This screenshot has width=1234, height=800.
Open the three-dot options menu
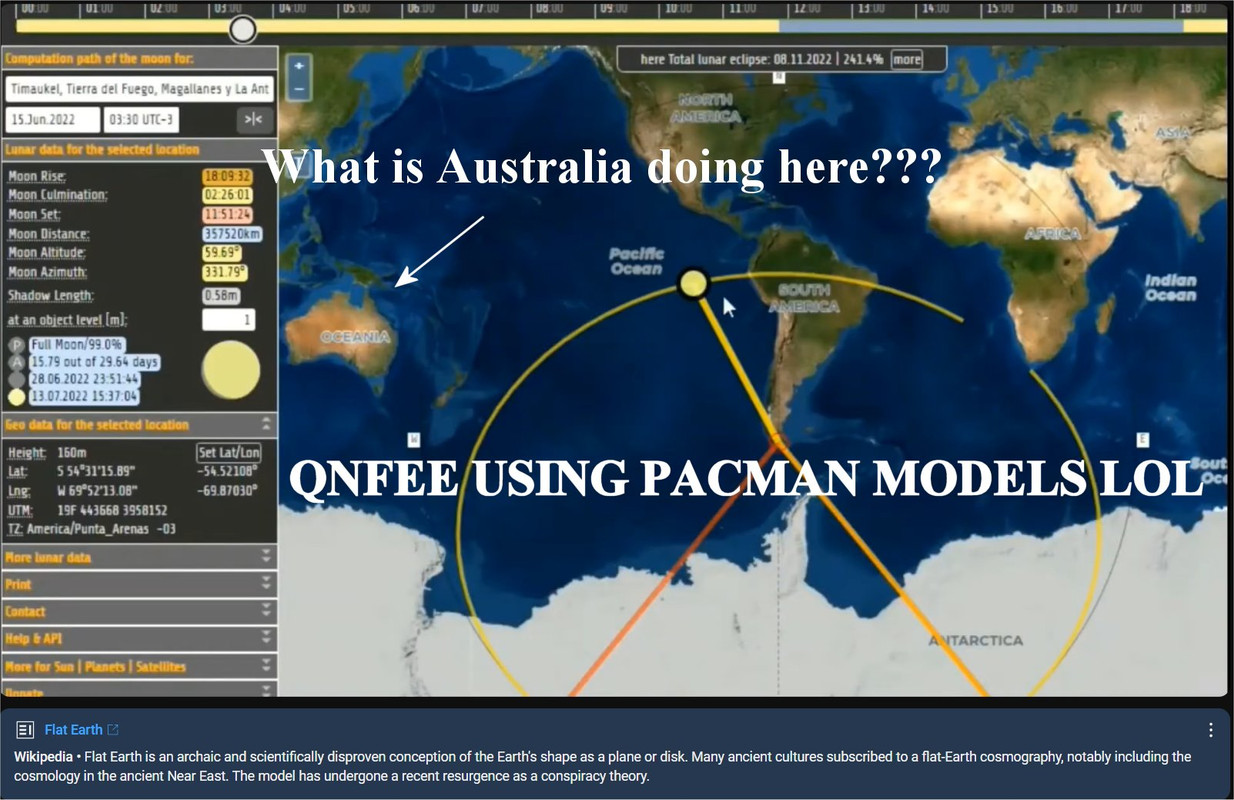pyautogui.click(x=1210, y=730)
